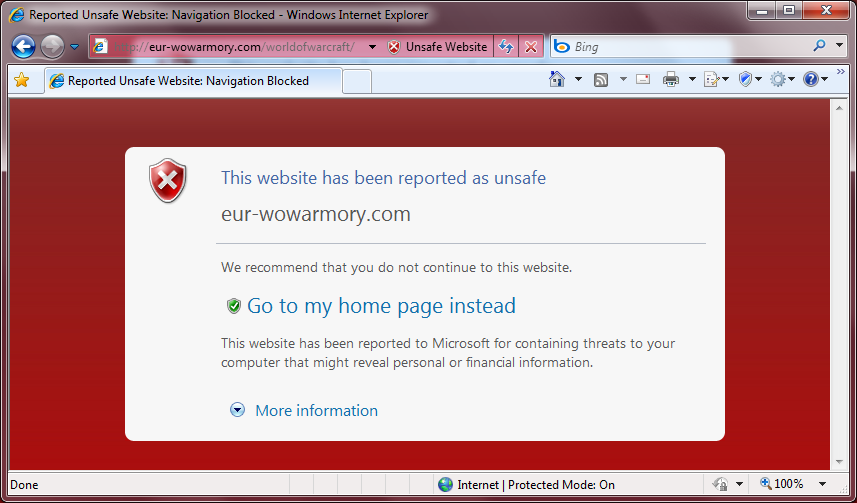857x503 pixels.
Task: Expand the Home button dropdown arrow
Action: [578, 80]
